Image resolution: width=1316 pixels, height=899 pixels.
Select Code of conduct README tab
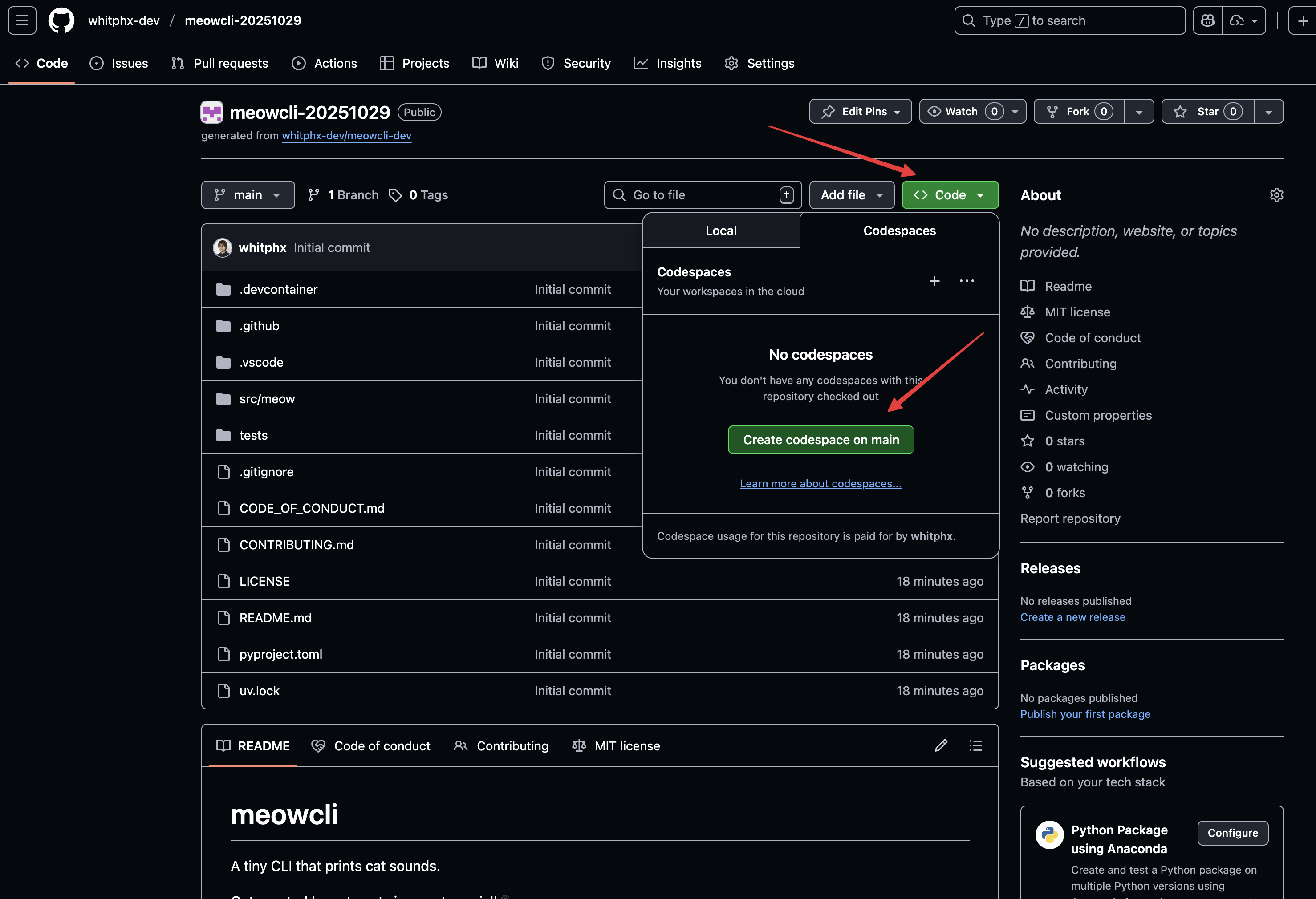[371, 745]
